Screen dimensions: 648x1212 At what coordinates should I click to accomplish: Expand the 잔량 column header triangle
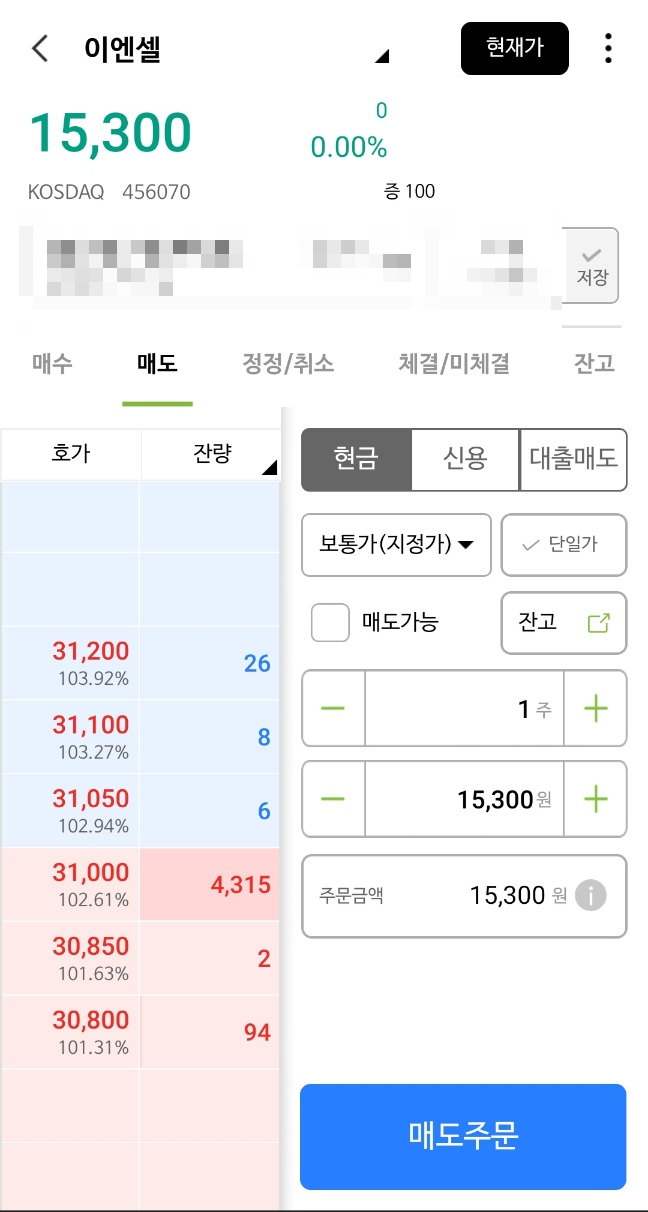(268, 468)
